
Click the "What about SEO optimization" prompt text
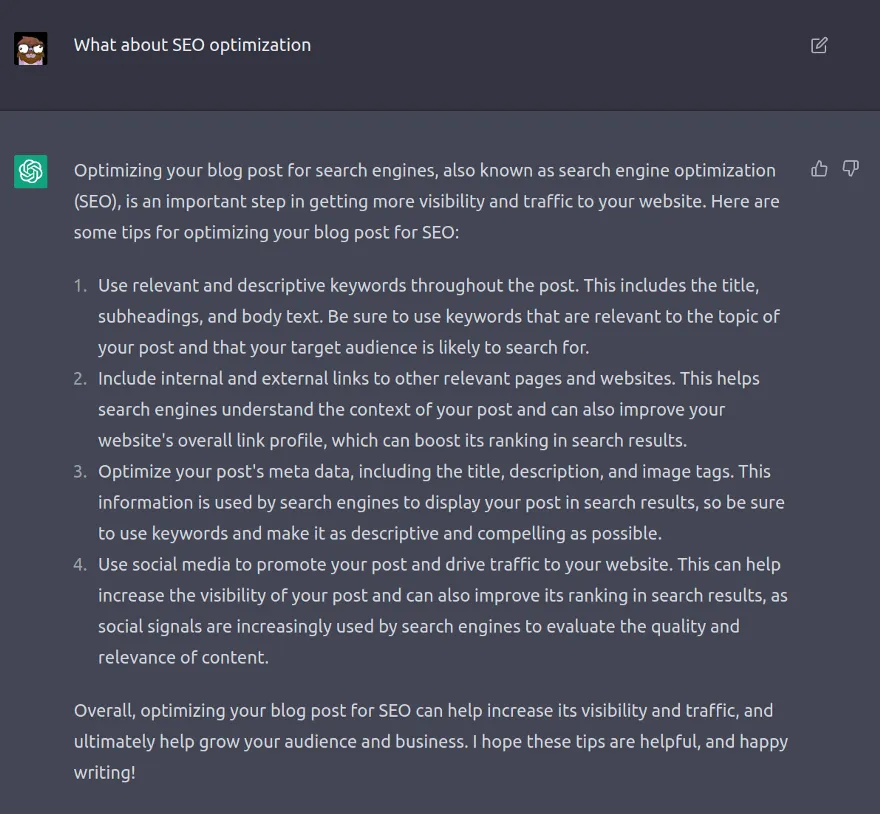tap(192, 45)
